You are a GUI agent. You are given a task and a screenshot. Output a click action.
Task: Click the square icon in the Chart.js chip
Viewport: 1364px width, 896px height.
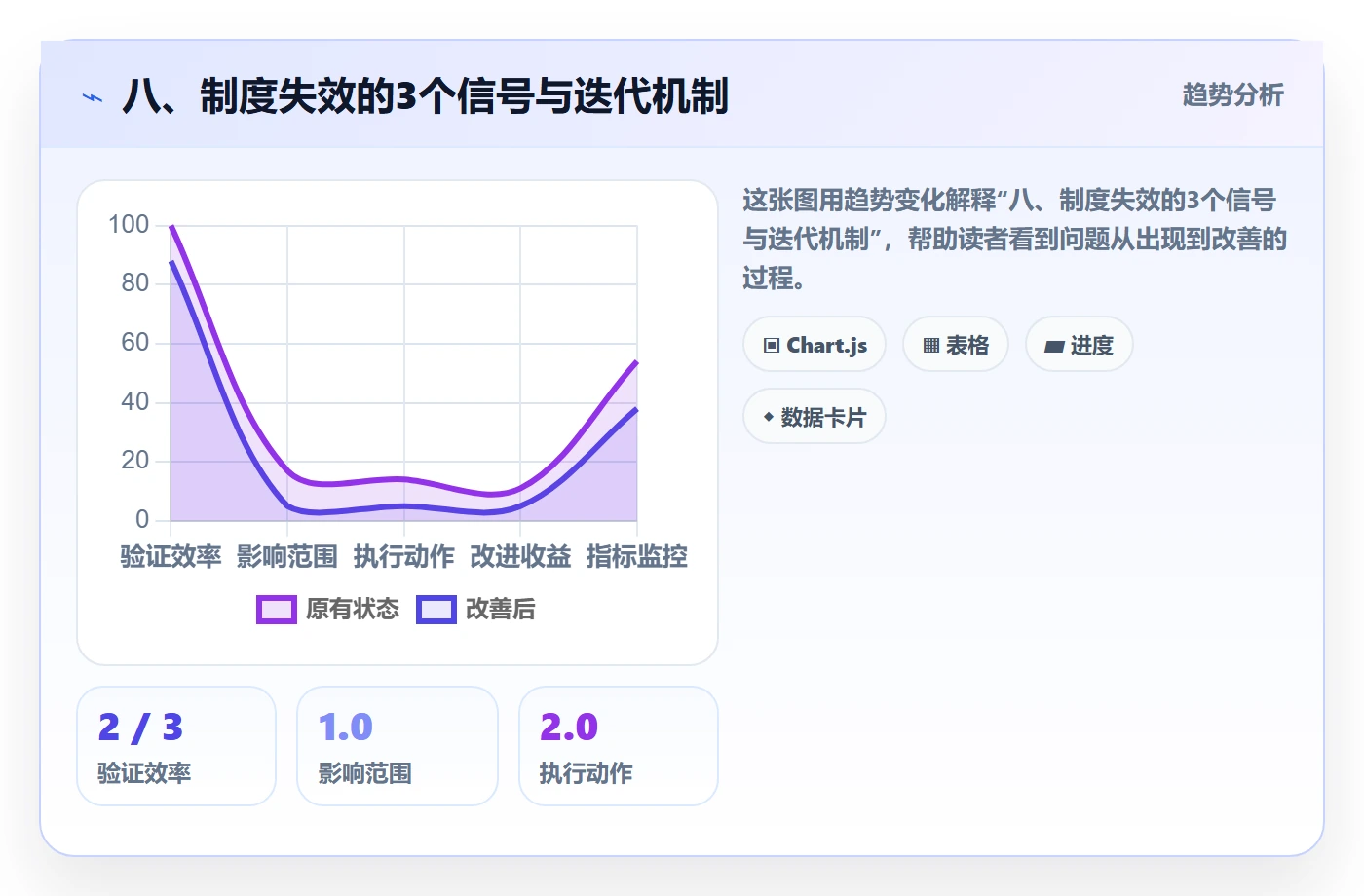coord(772,346)
